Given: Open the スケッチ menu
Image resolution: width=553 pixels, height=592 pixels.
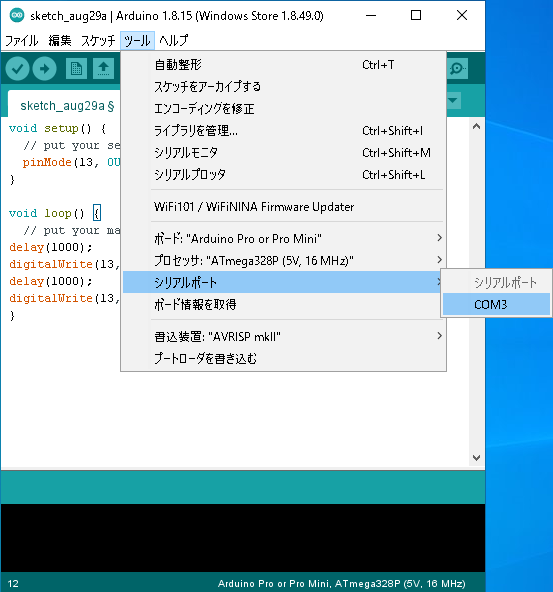Looking at the screenshot, I should (98, 40).
